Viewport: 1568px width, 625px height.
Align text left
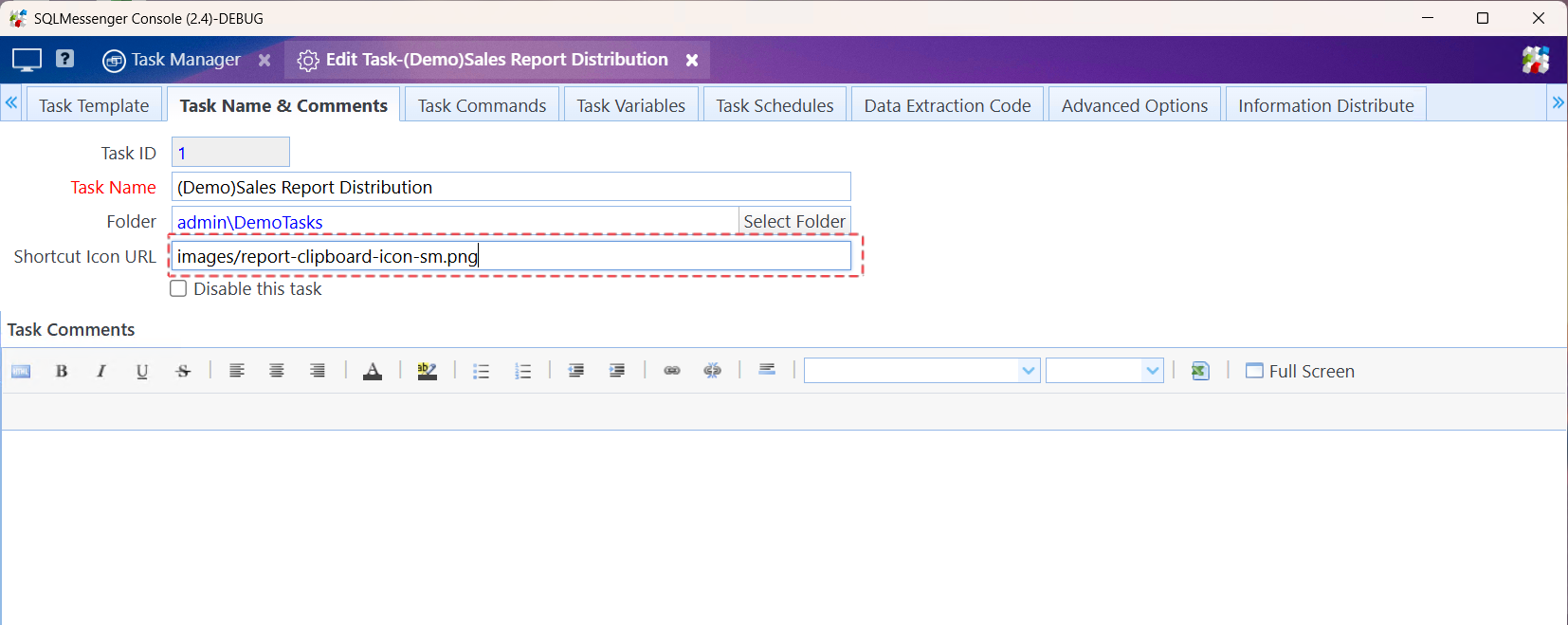237,371
